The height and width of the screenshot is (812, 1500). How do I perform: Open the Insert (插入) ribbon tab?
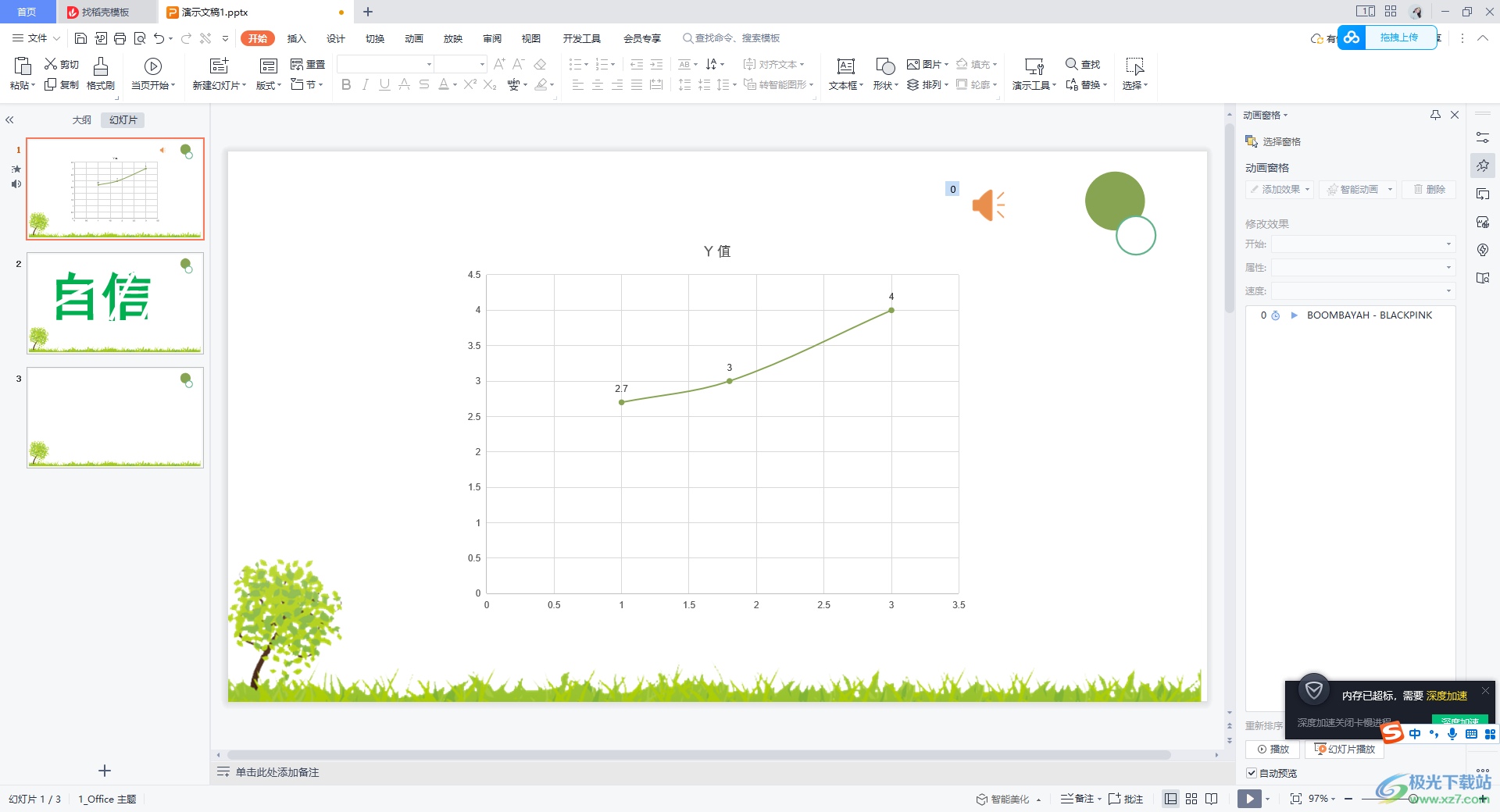296,38
